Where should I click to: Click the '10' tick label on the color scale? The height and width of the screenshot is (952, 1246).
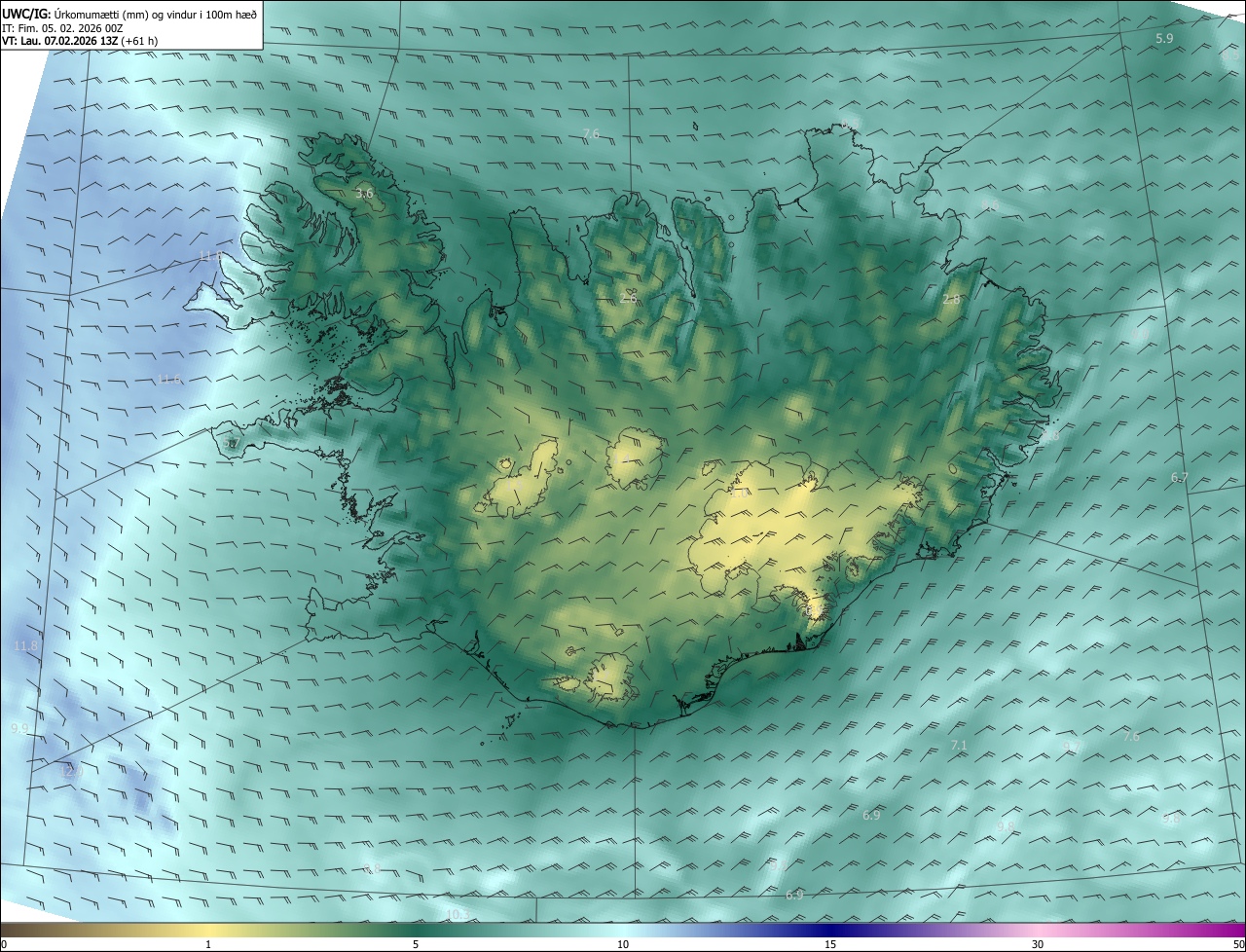coord(623,944)
